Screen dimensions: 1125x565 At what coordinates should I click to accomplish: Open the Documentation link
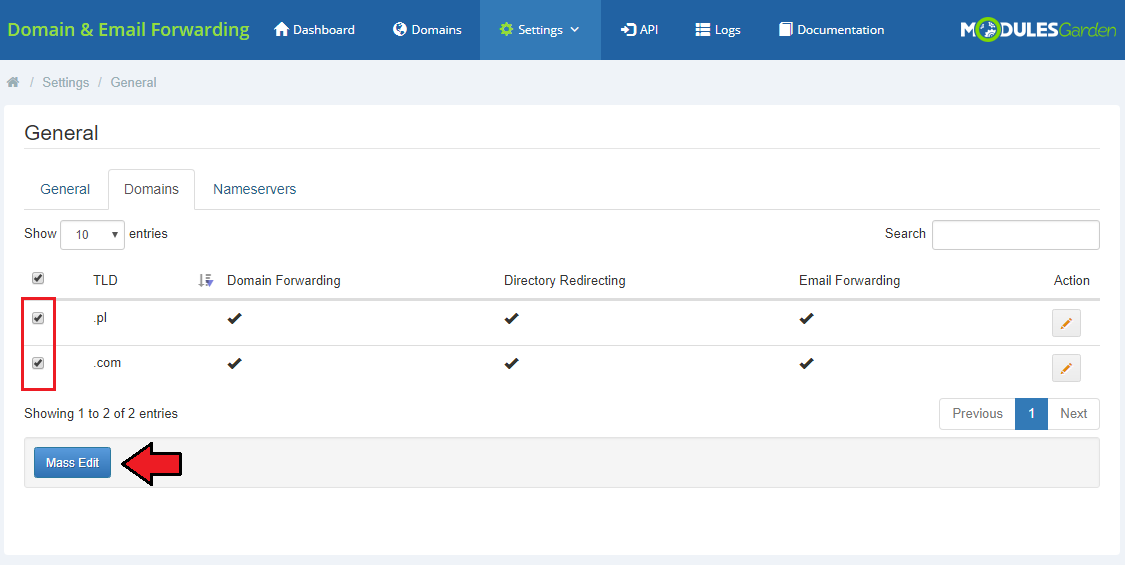(832, 30)
